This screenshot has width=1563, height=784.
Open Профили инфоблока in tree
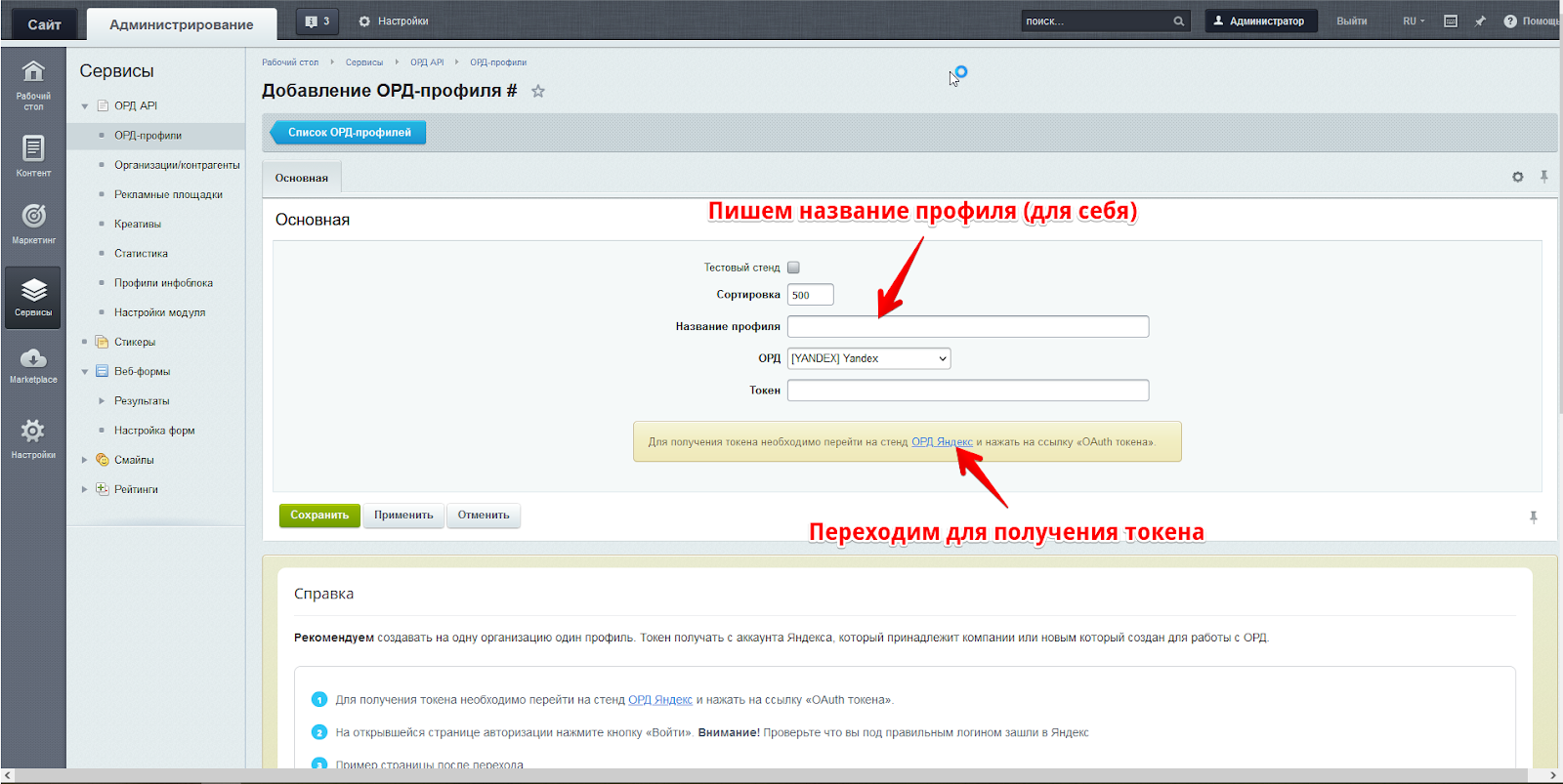pyautogui.click(x=163, y=283)
